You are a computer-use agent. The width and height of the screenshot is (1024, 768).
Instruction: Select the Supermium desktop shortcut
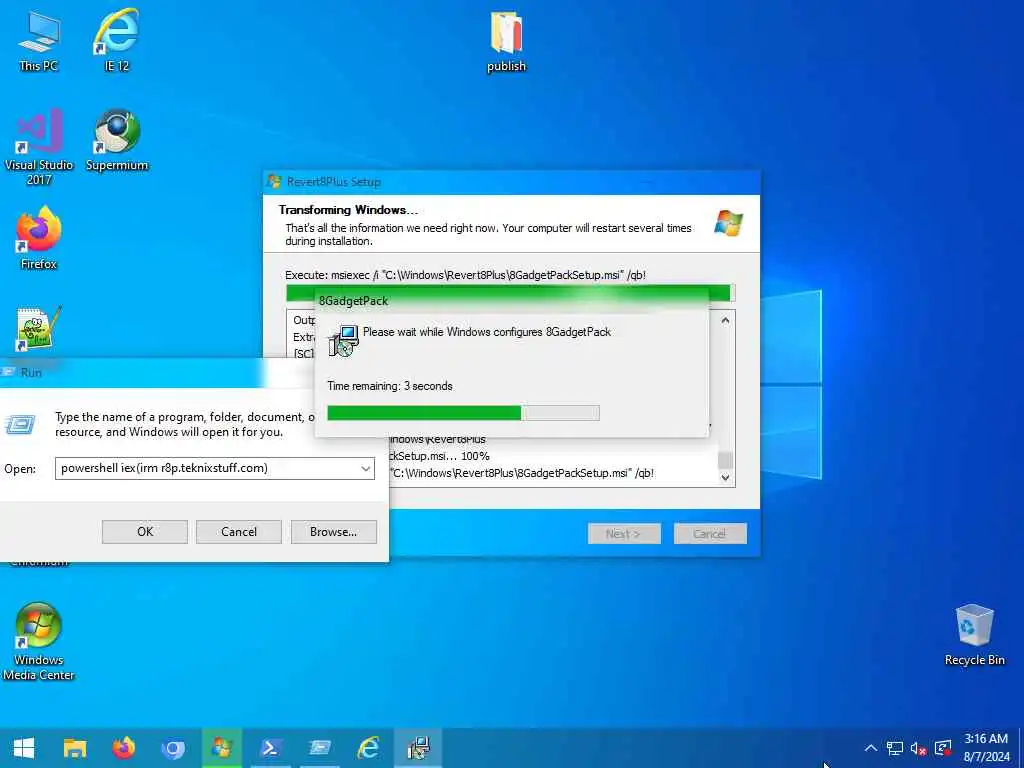click(117, 140)
